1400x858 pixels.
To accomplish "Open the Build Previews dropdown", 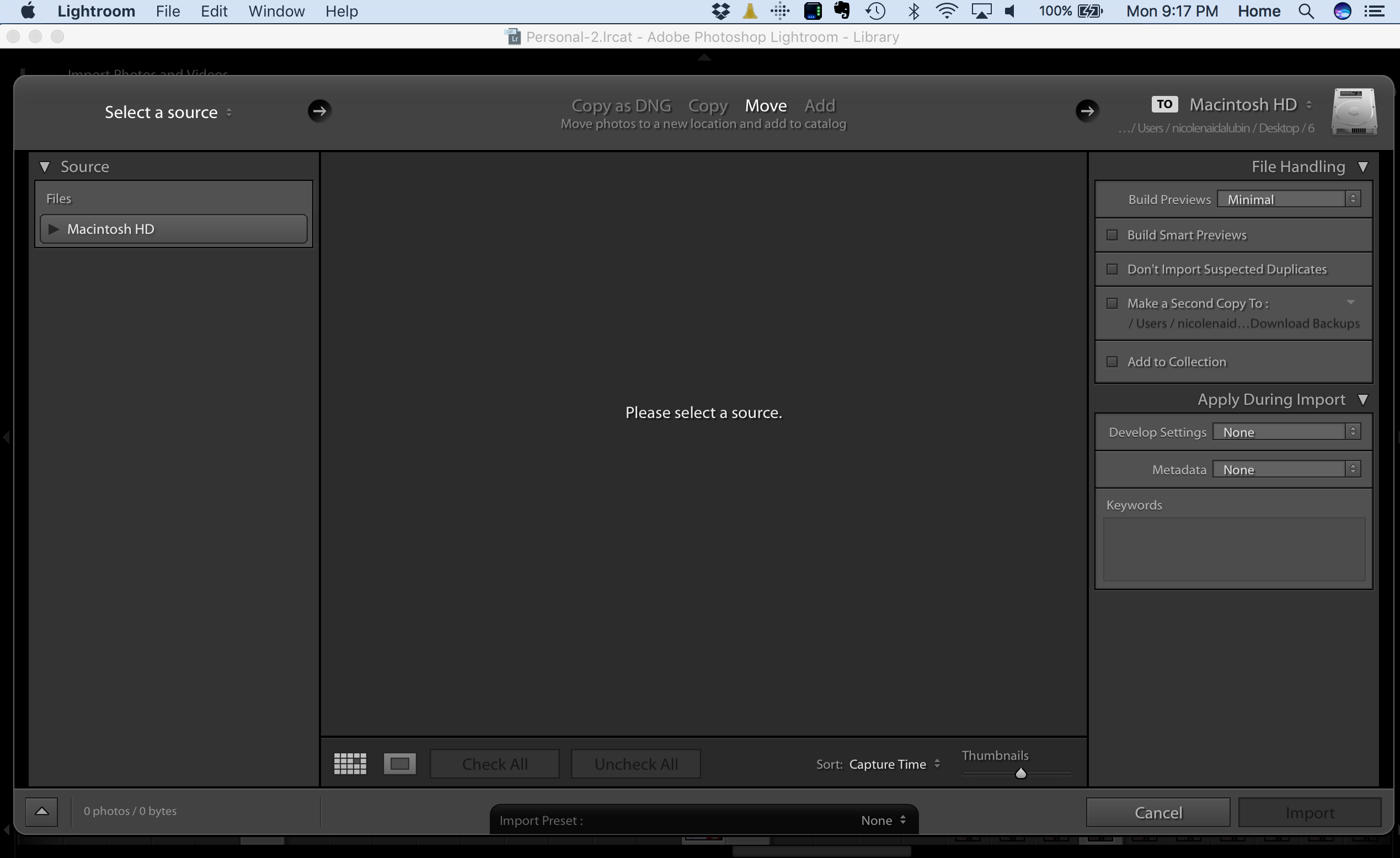I will [x=1288, y=199].
